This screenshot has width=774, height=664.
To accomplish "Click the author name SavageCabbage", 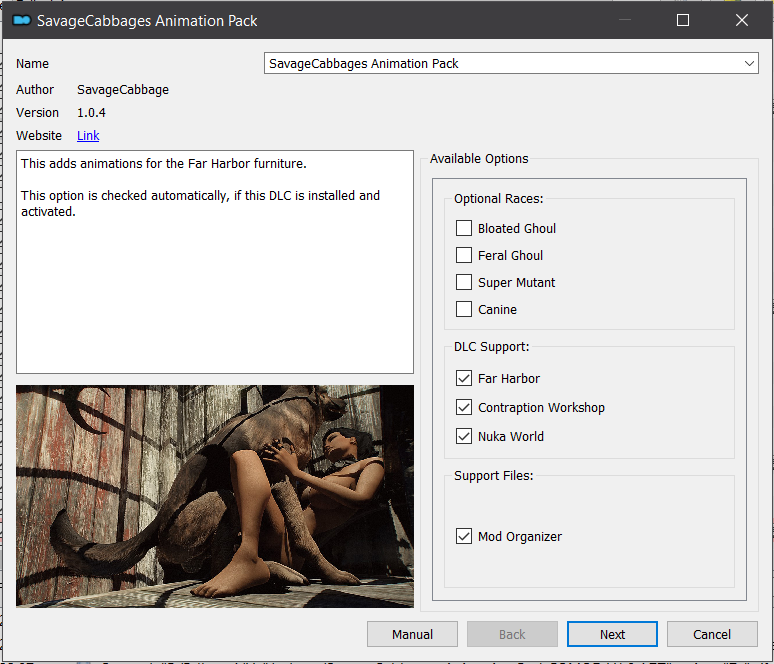I will pyautogui.click(x=123, y=90).
